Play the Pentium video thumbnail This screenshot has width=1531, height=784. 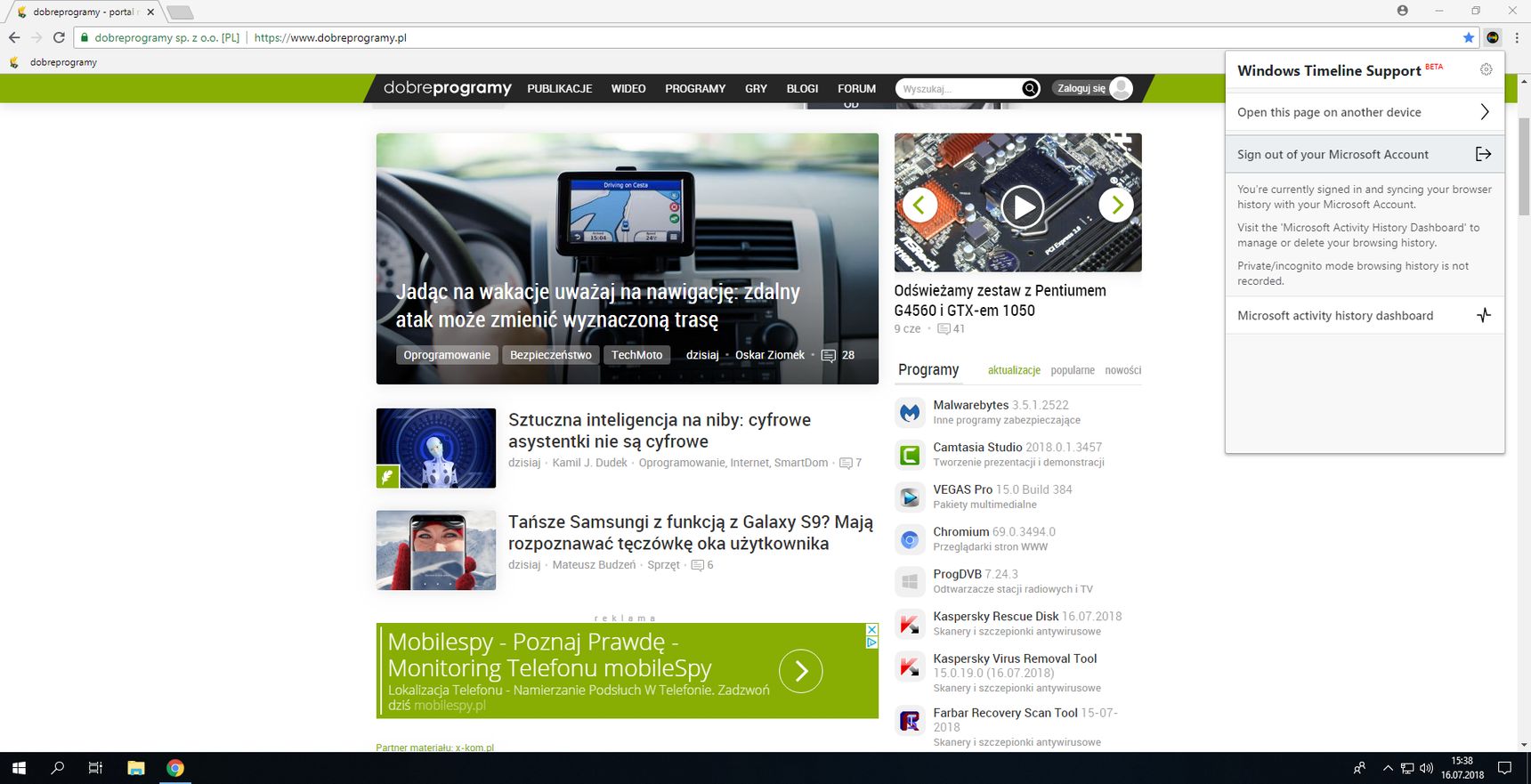(1022, 206)
